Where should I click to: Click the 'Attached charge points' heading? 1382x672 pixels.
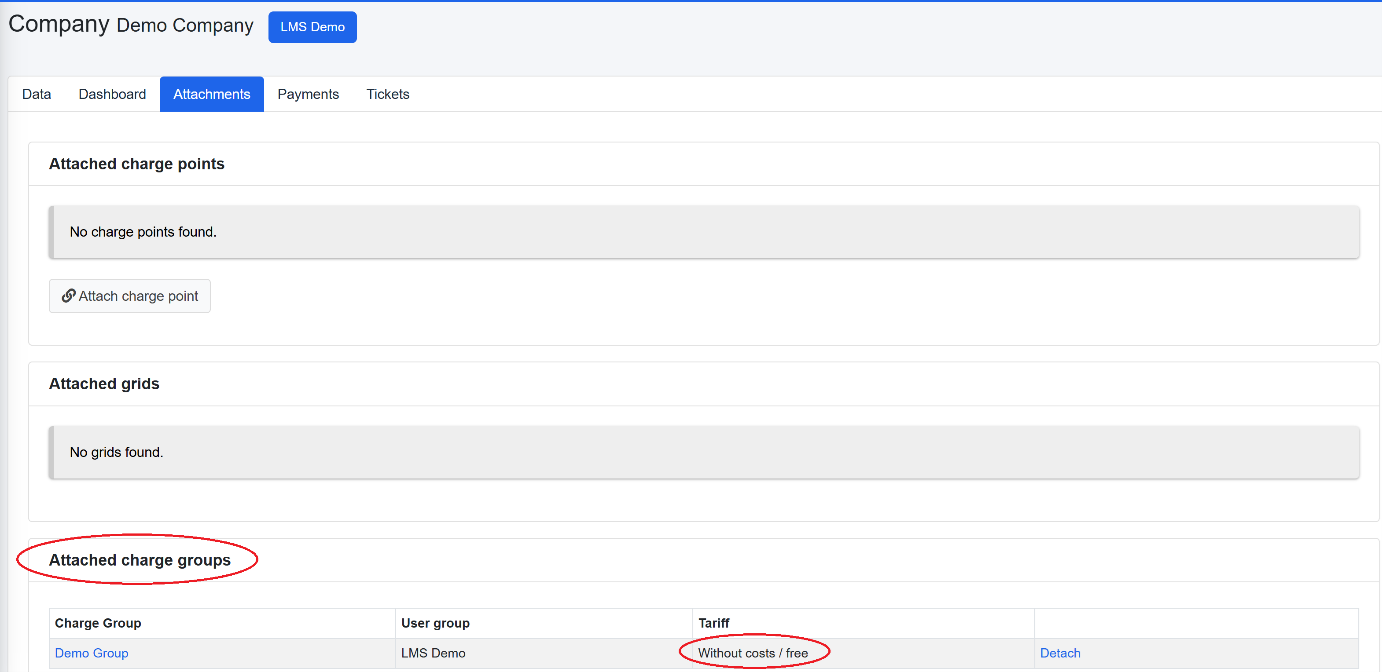[x=137, y=164]
